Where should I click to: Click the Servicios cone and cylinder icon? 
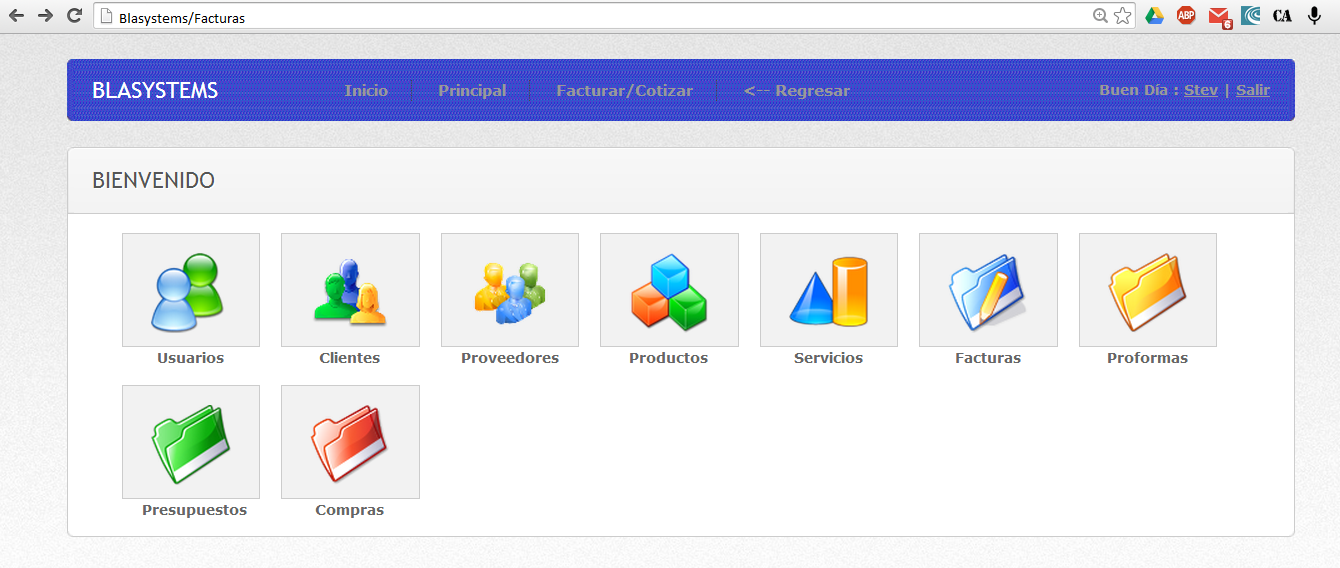[828, 290]
